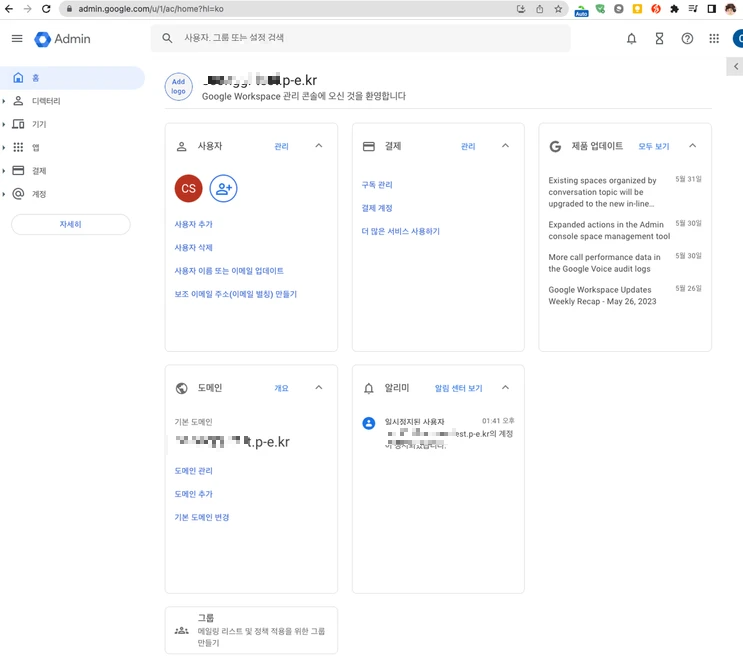The image size is (743, 664).
Task: Click the 자세히 button in sidebar
Action: click(71, 224)
